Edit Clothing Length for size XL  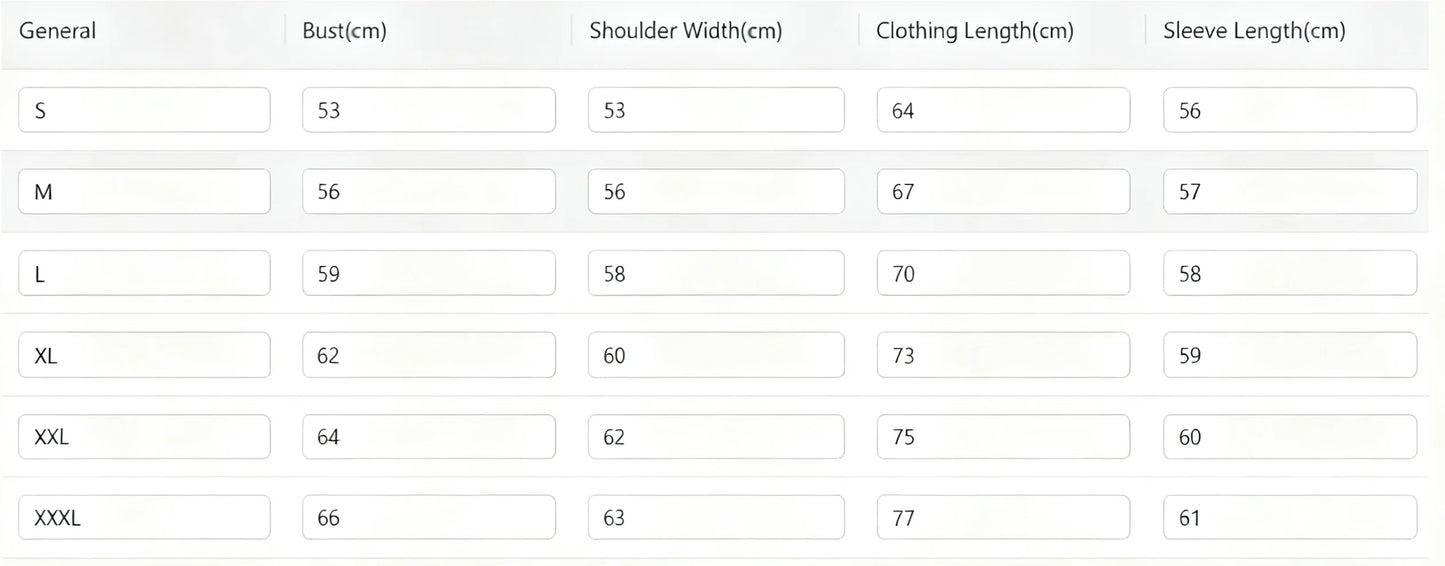point(1003,355)
